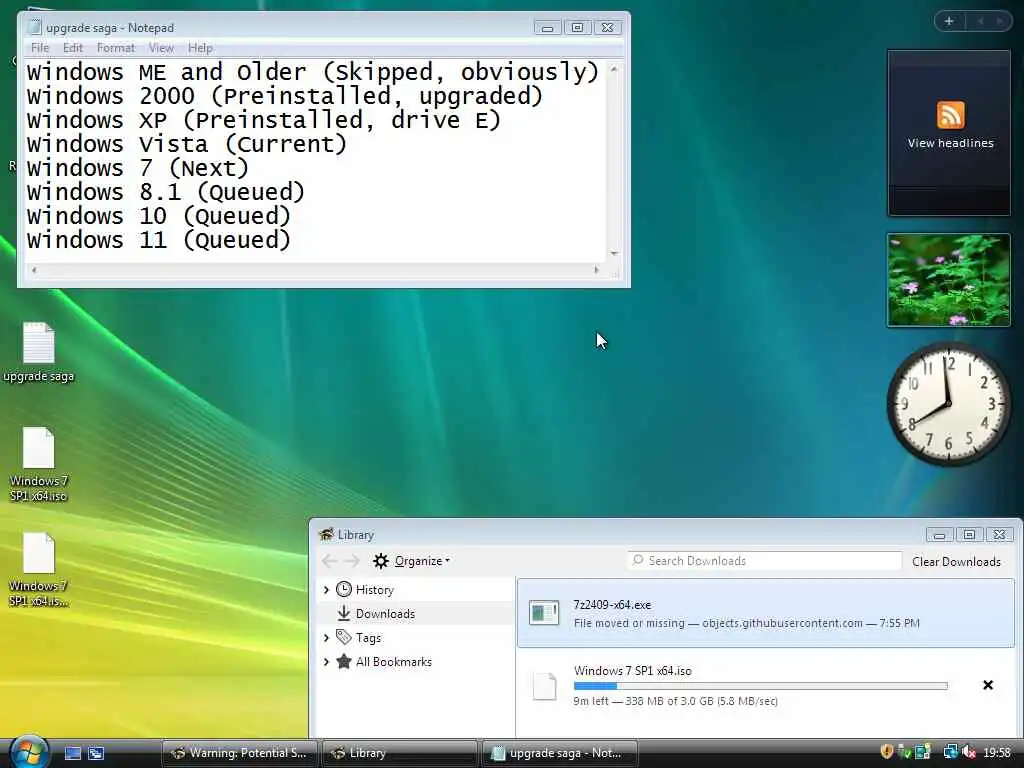Click Notepad vertical scroll up arrow
1024x768 pixels.
coord(613,68)
